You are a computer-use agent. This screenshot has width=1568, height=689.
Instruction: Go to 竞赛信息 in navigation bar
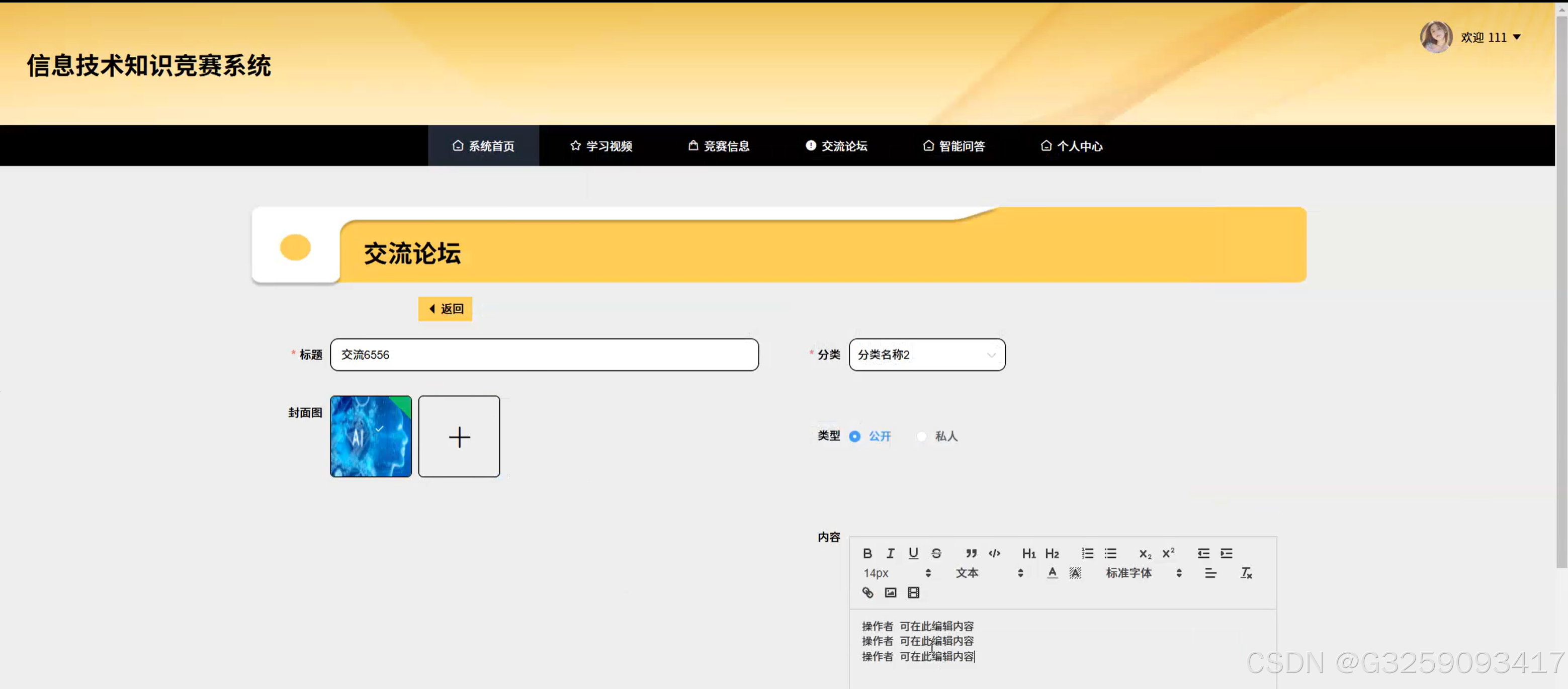[x=719, y=146]
